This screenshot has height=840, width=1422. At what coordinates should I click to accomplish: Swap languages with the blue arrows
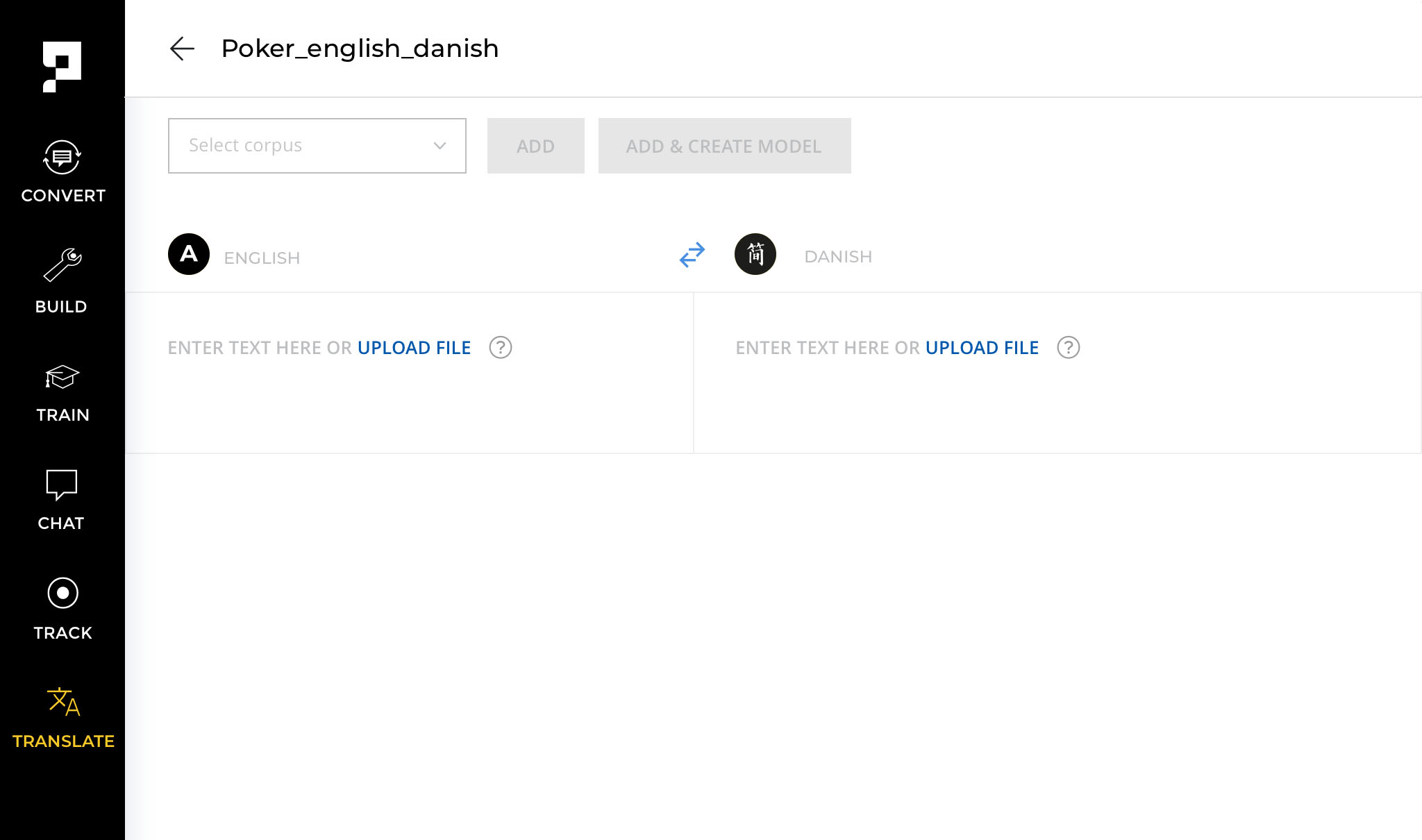point(692,255)
